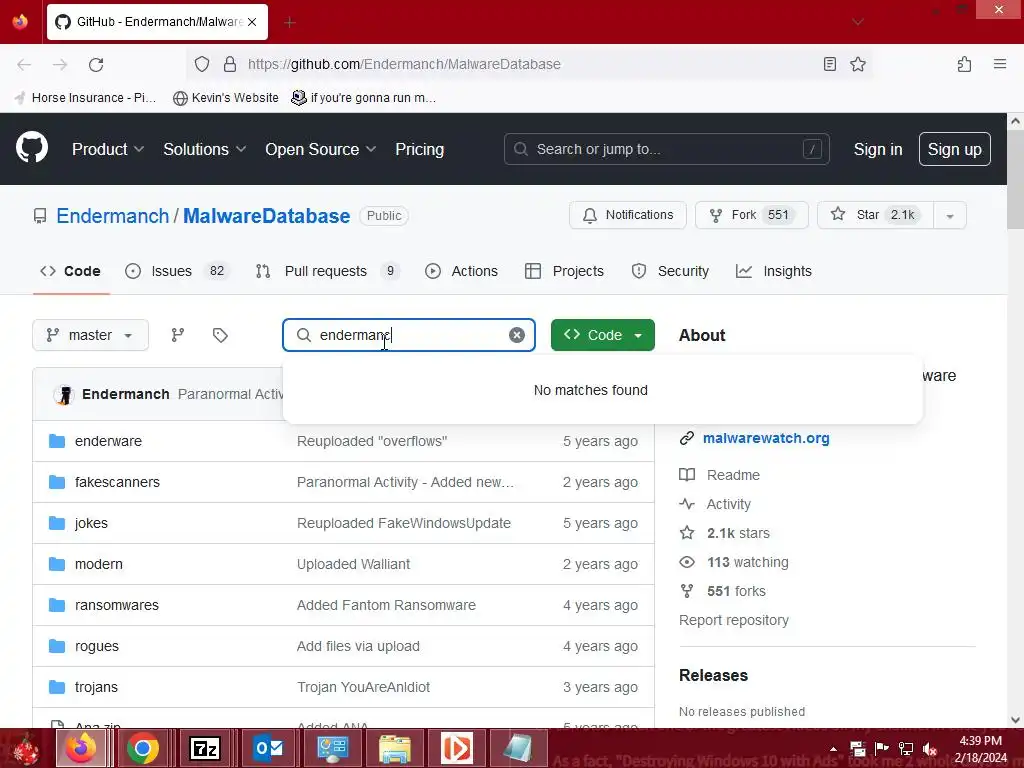Expand the Solutions menu
Image resolution: width=1024 pixels, height=768 pixels.
(x=204, y=149)
